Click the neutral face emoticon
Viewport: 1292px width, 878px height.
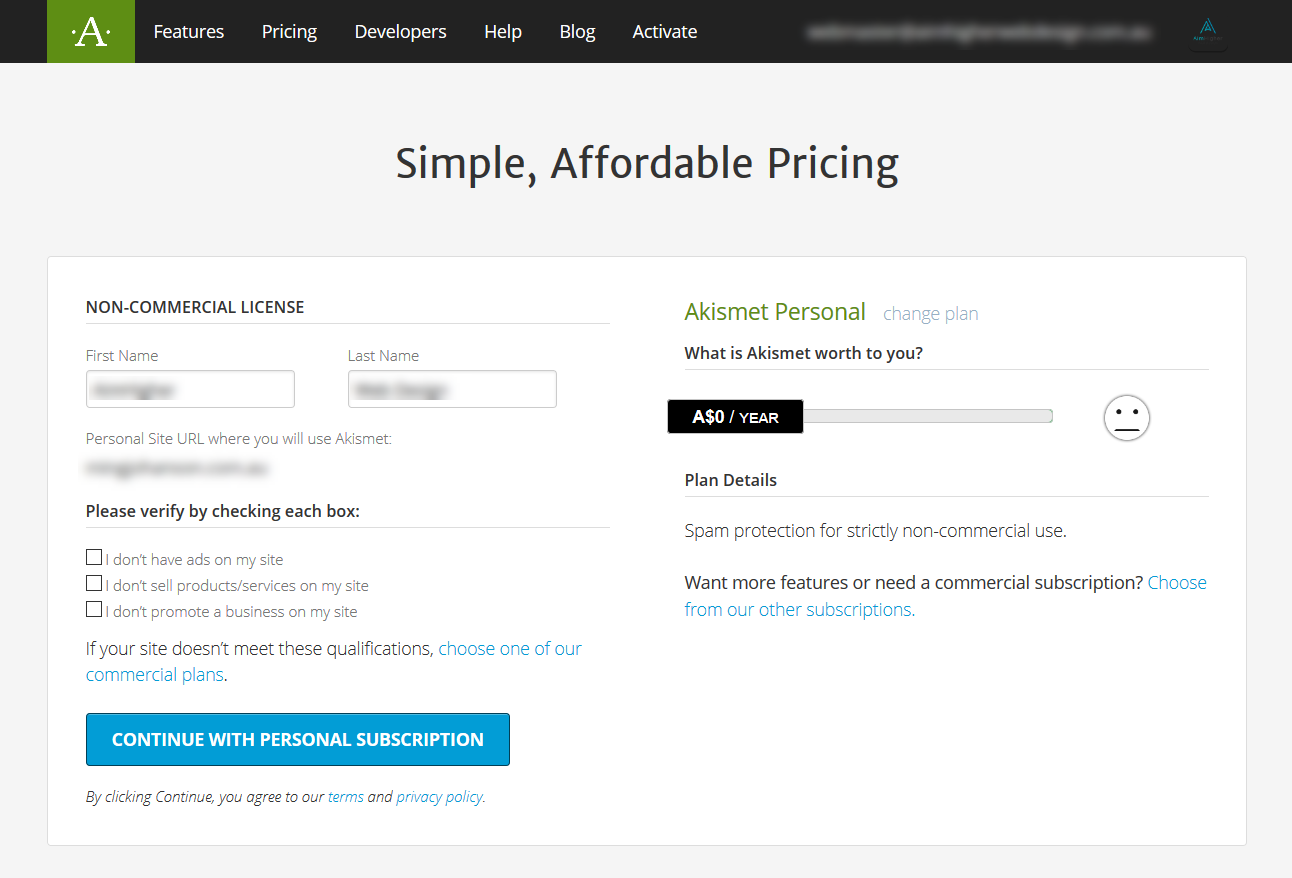click(x=1127, y=417)
